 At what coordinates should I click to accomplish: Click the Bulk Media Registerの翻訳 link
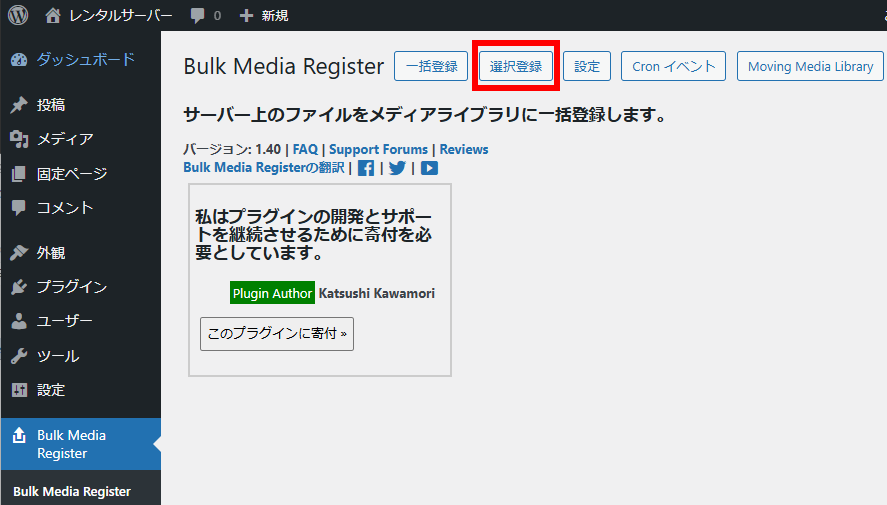pyautogui.click(x=263, y=167)
